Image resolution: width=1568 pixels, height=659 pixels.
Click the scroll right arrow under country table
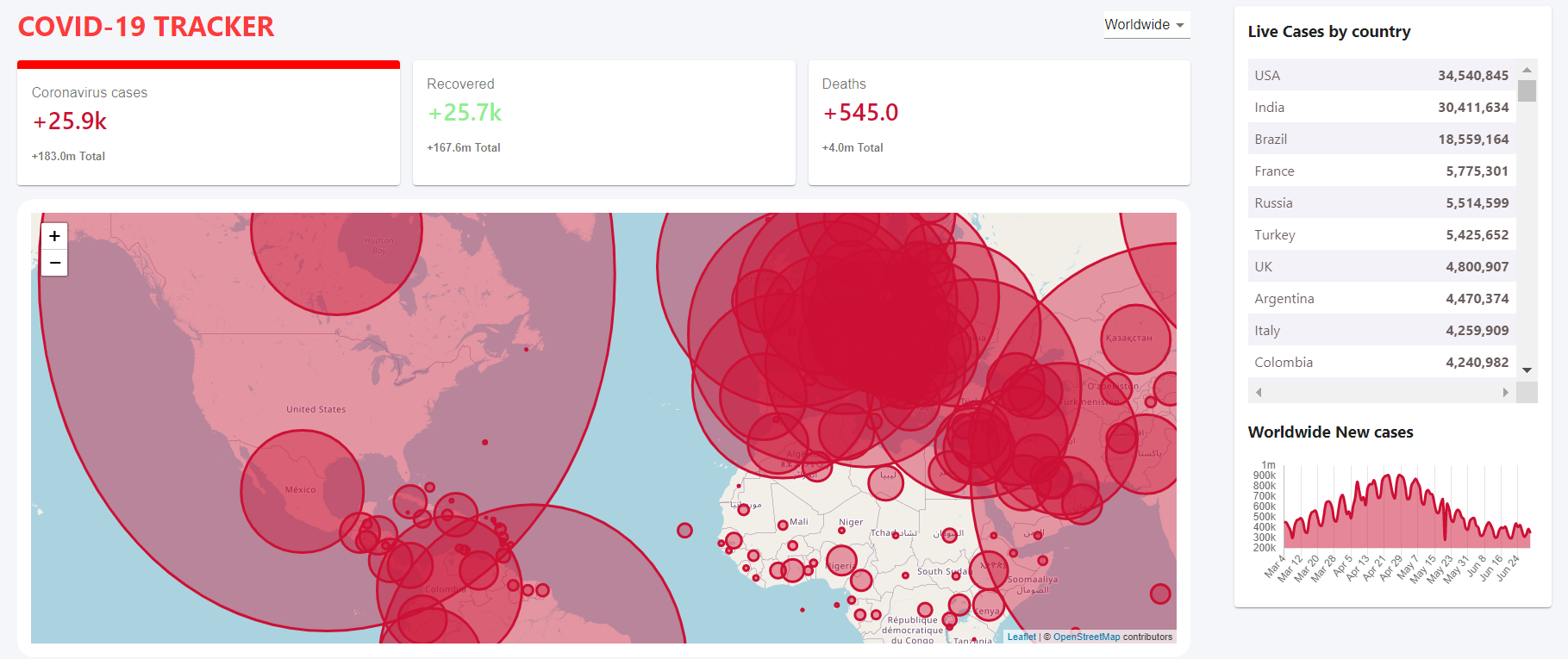pyautogui.click(x=1505, y=392)
